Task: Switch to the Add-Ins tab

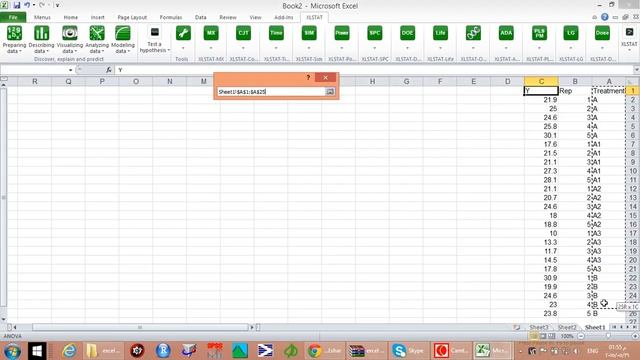Action: pyautogui.click(x=283, y=18)
